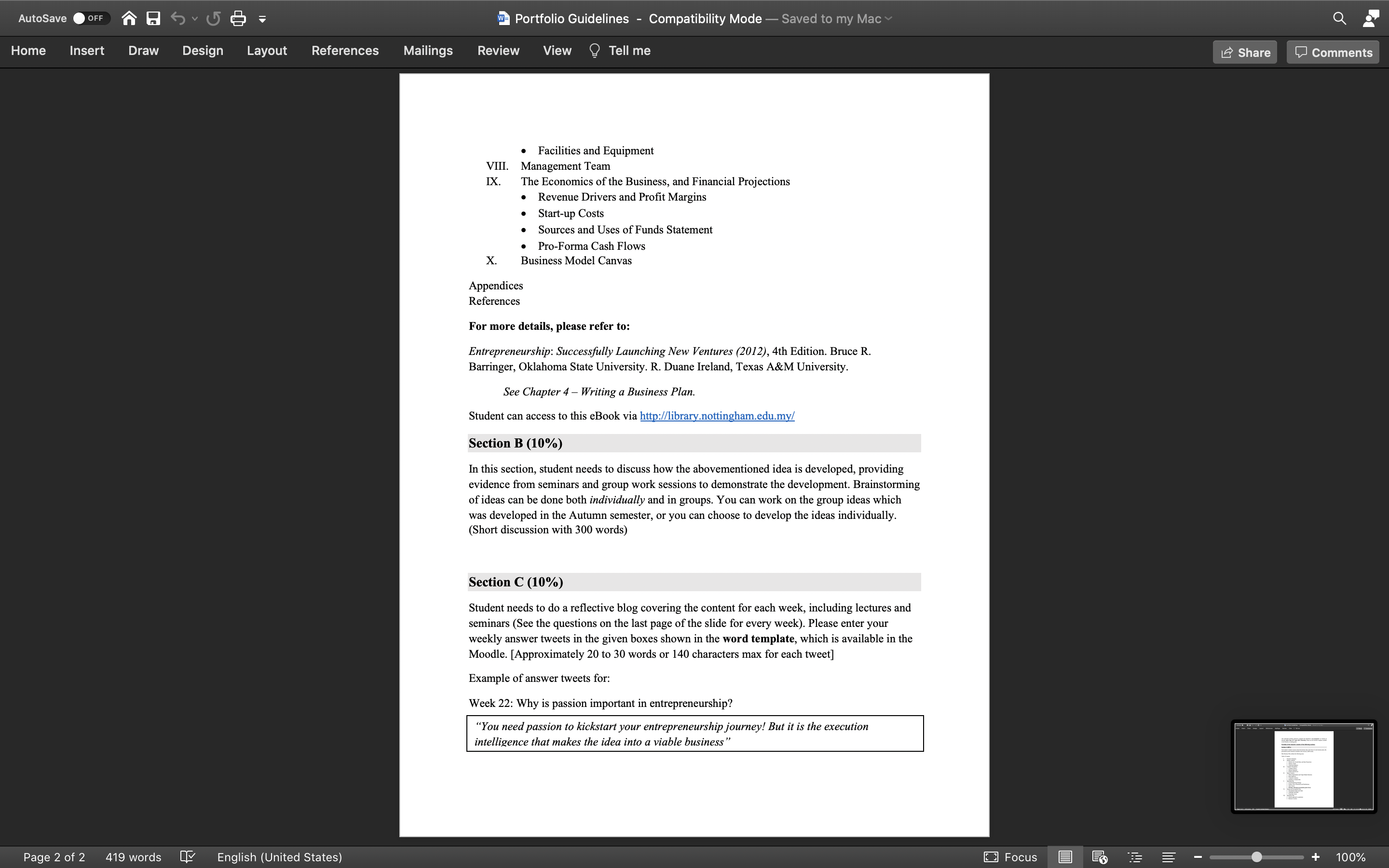The height and width of the screenshot is (868, 1389).
Task: Click the Save icon in the Quick Access toolbar
Action: [x=153, y=18]
